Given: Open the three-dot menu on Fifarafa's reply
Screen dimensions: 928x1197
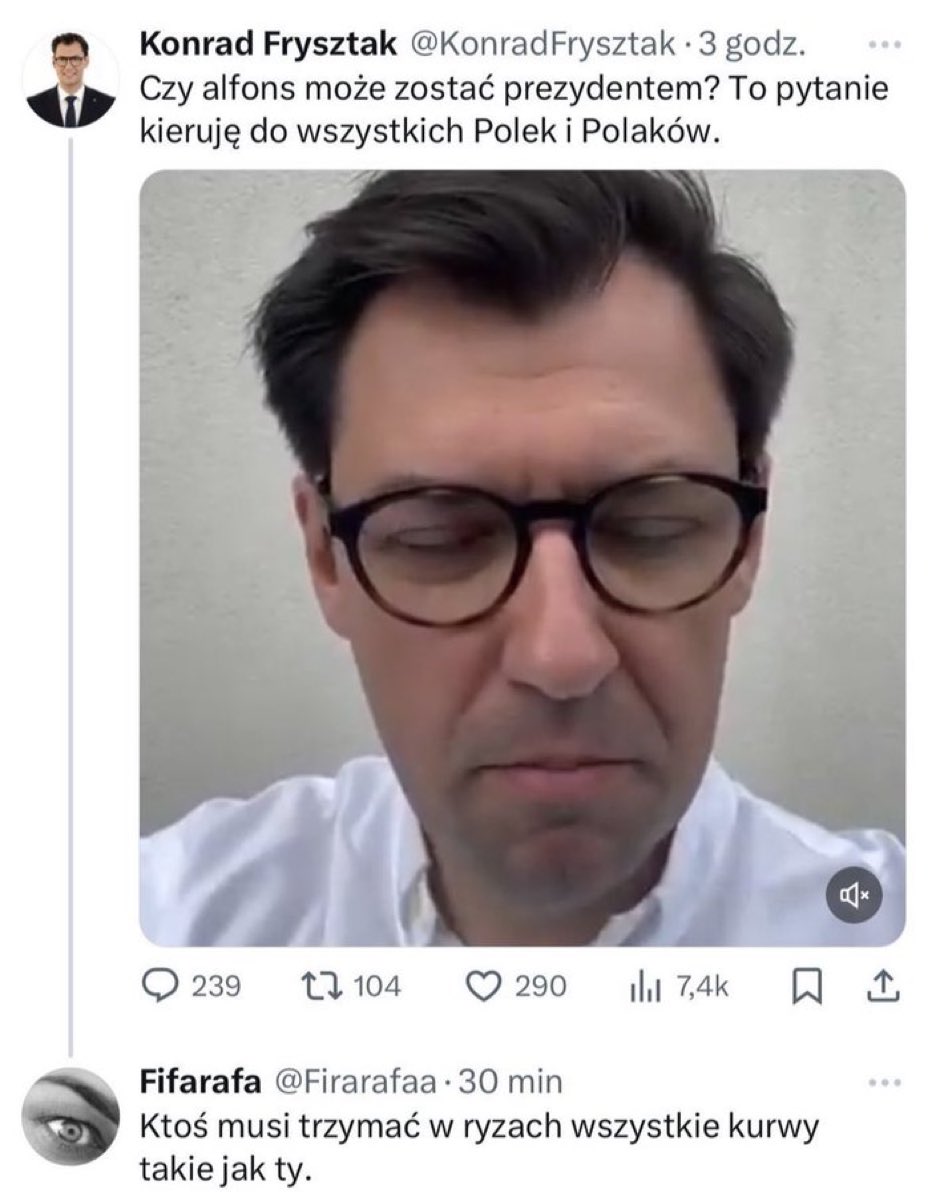Looking at the screenshot, I should pos(885,1082).
